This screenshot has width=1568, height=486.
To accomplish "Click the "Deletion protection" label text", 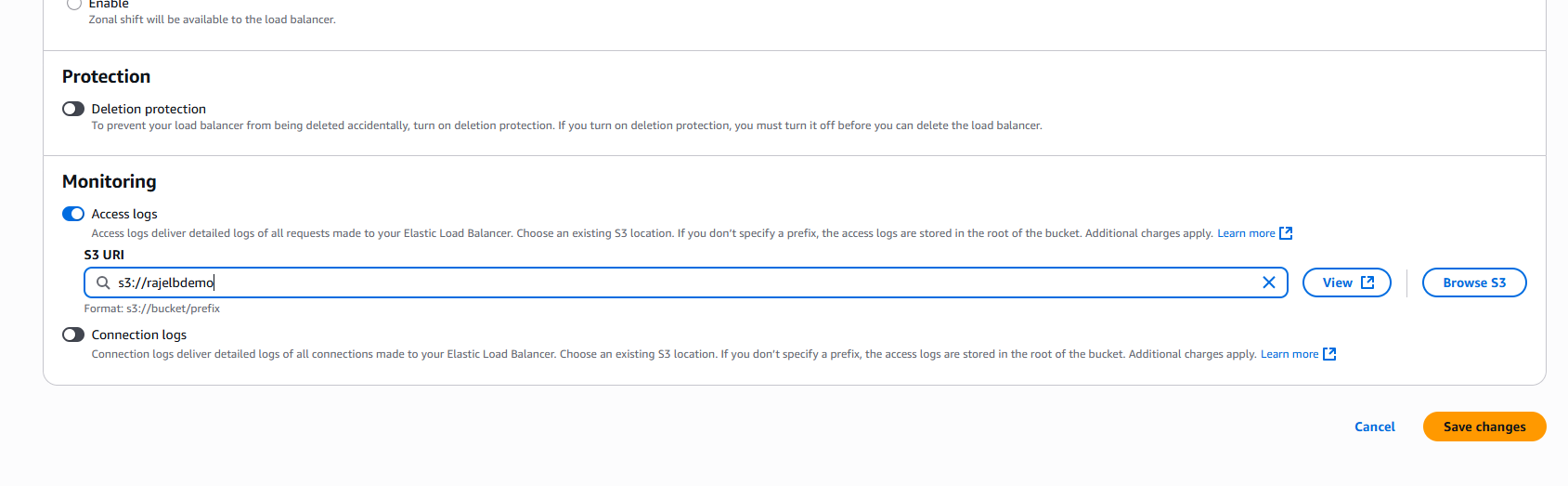I will (x=149, y=109).
